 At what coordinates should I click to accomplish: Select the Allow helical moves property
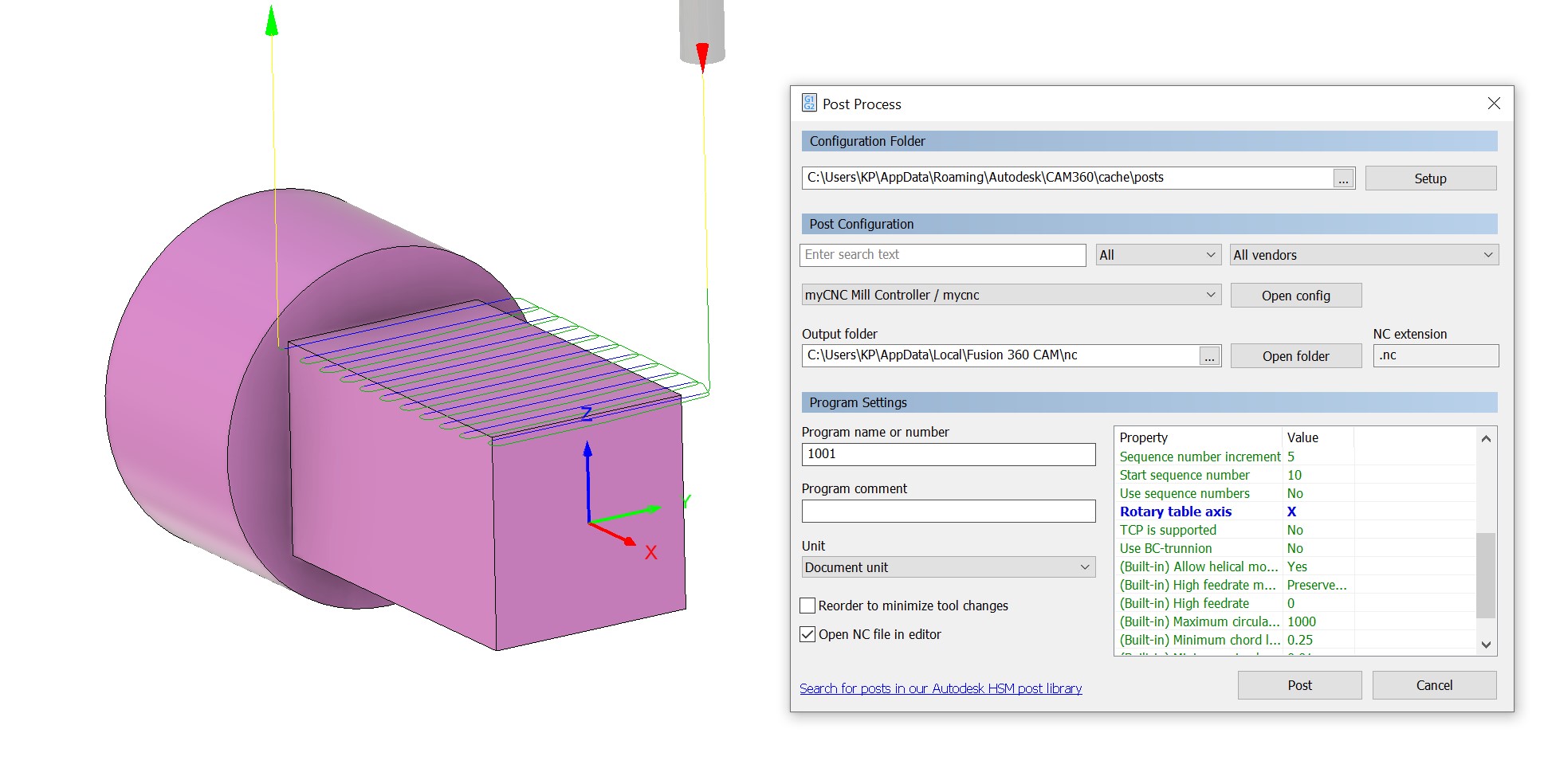1199,566
